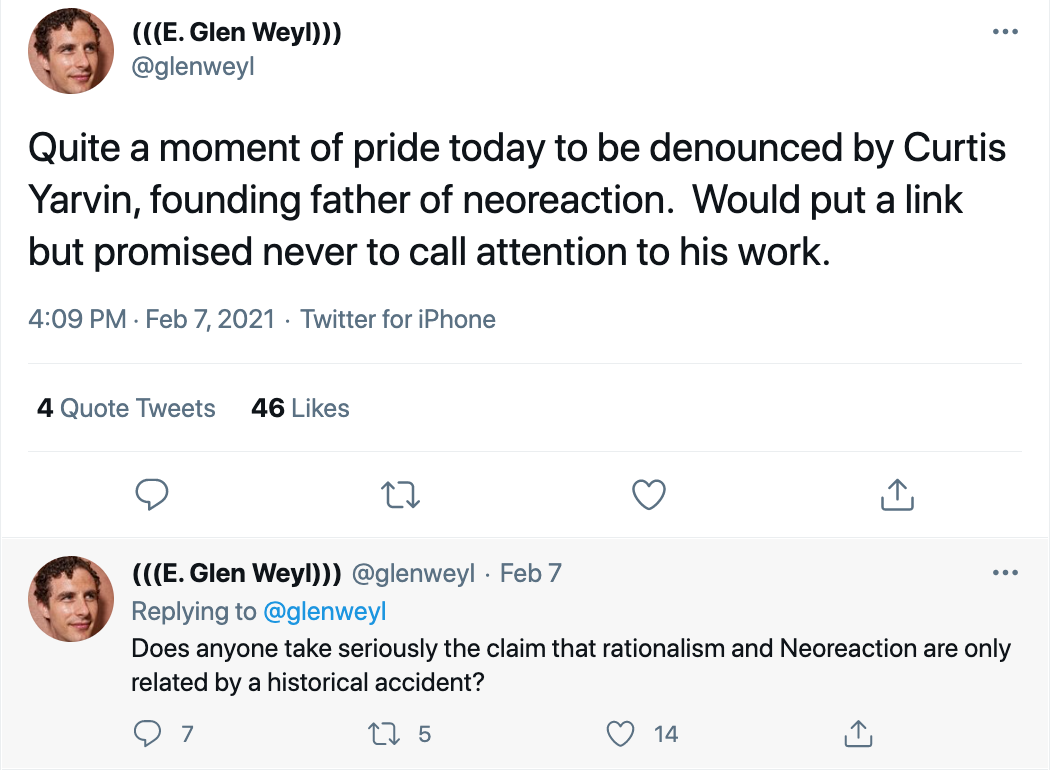
Task: Click @glenweyl link in Replying to
Action: [x=324, y=611]
